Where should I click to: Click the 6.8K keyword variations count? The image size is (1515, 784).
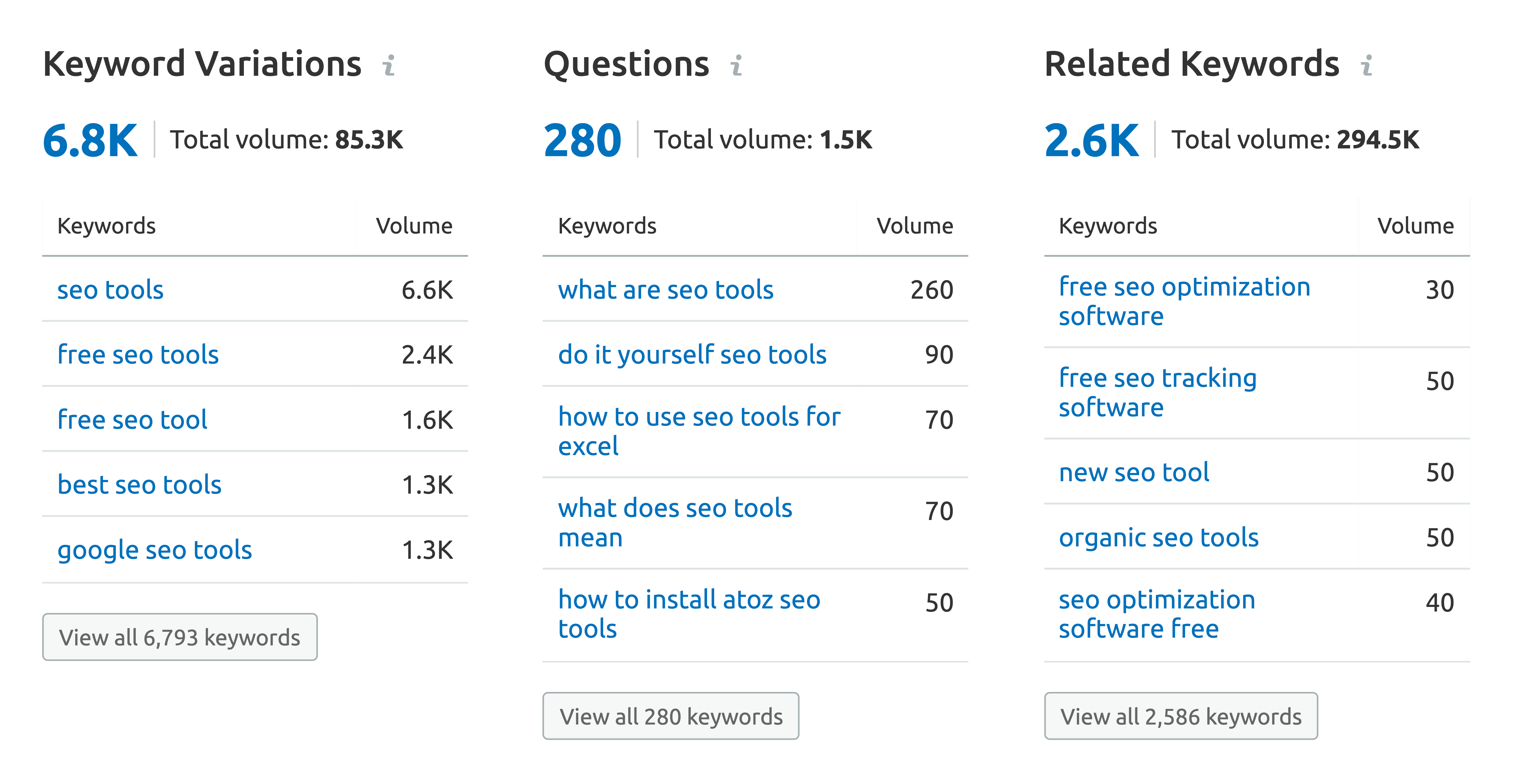90,141
